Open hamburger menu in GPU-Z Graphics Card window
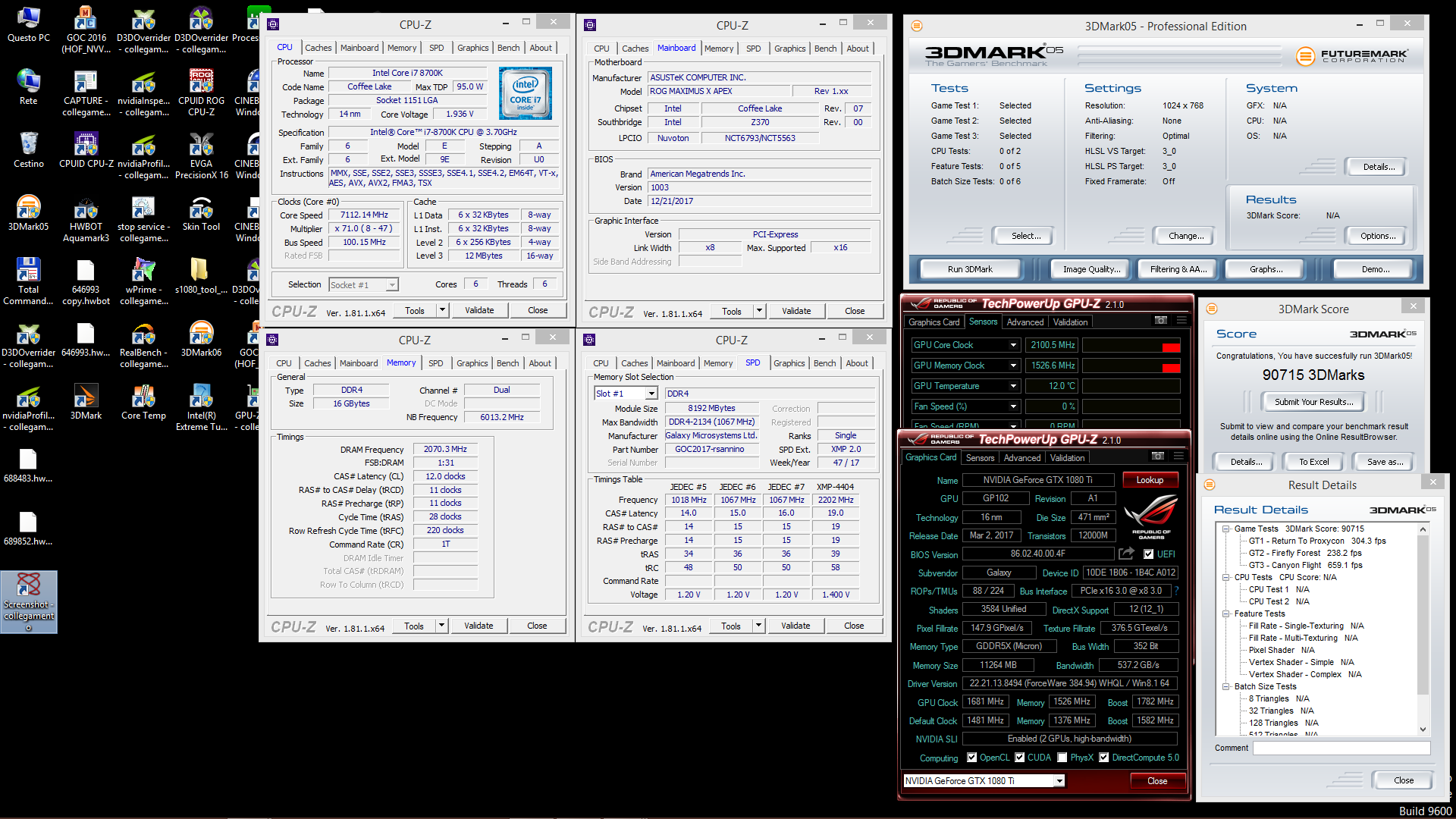This screenshot has width=1456, height=819. click(1178, 457)
